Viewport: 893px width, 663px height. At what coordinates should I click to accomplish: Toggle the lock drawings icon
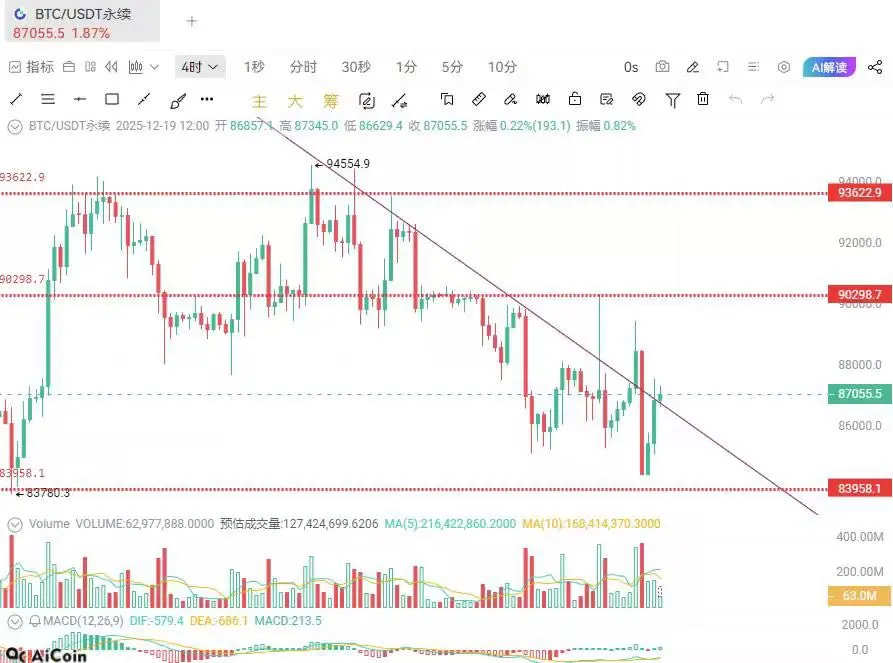[x=575, y=99]
